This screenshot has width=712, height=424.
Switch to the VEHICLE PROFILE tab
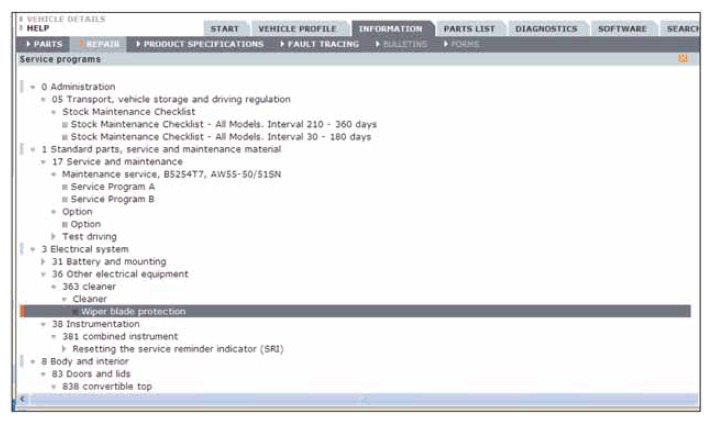(297, 29)
